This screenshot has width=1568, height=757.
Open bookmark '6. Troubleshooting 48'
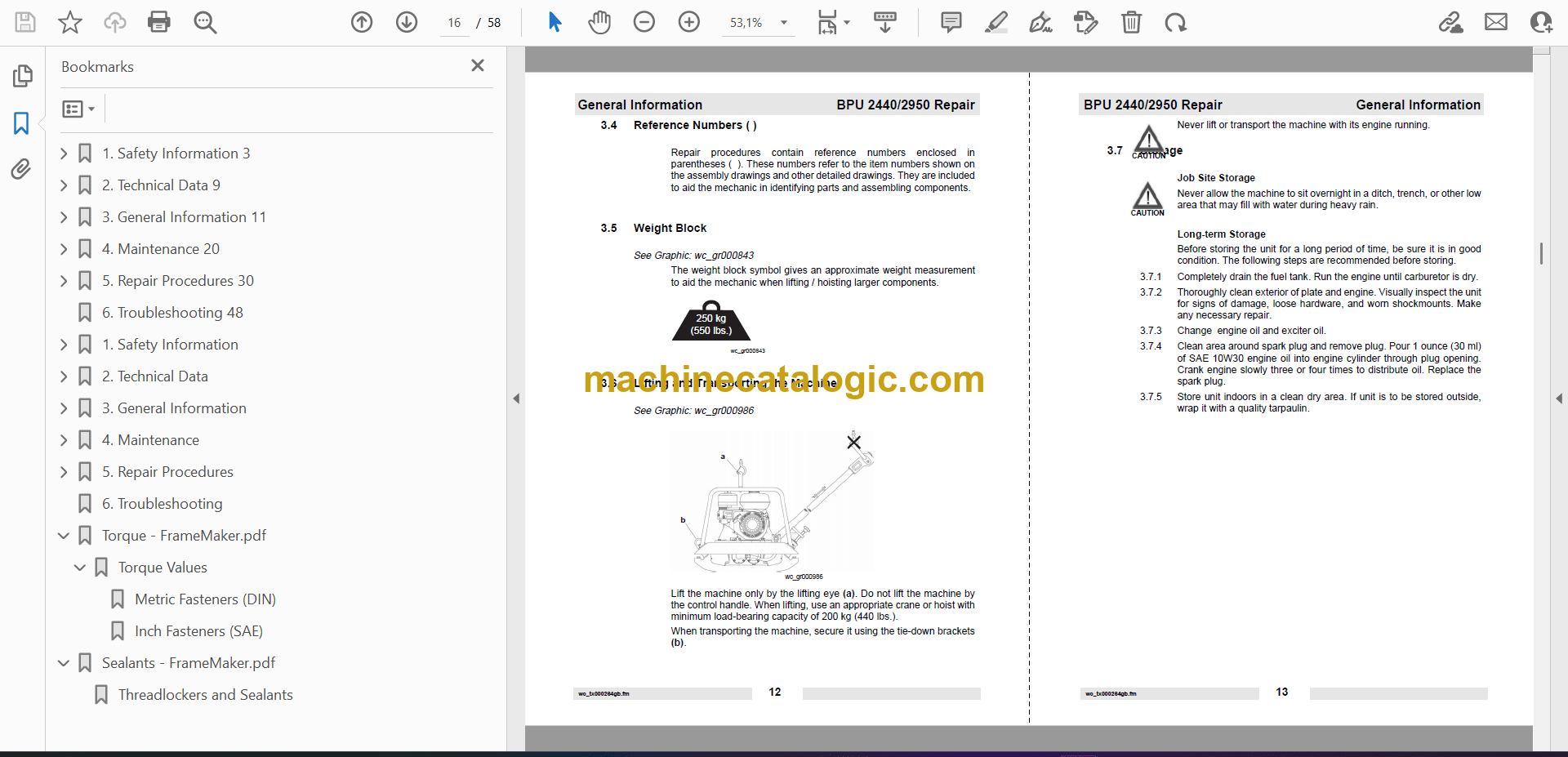(x=172, y=313)
